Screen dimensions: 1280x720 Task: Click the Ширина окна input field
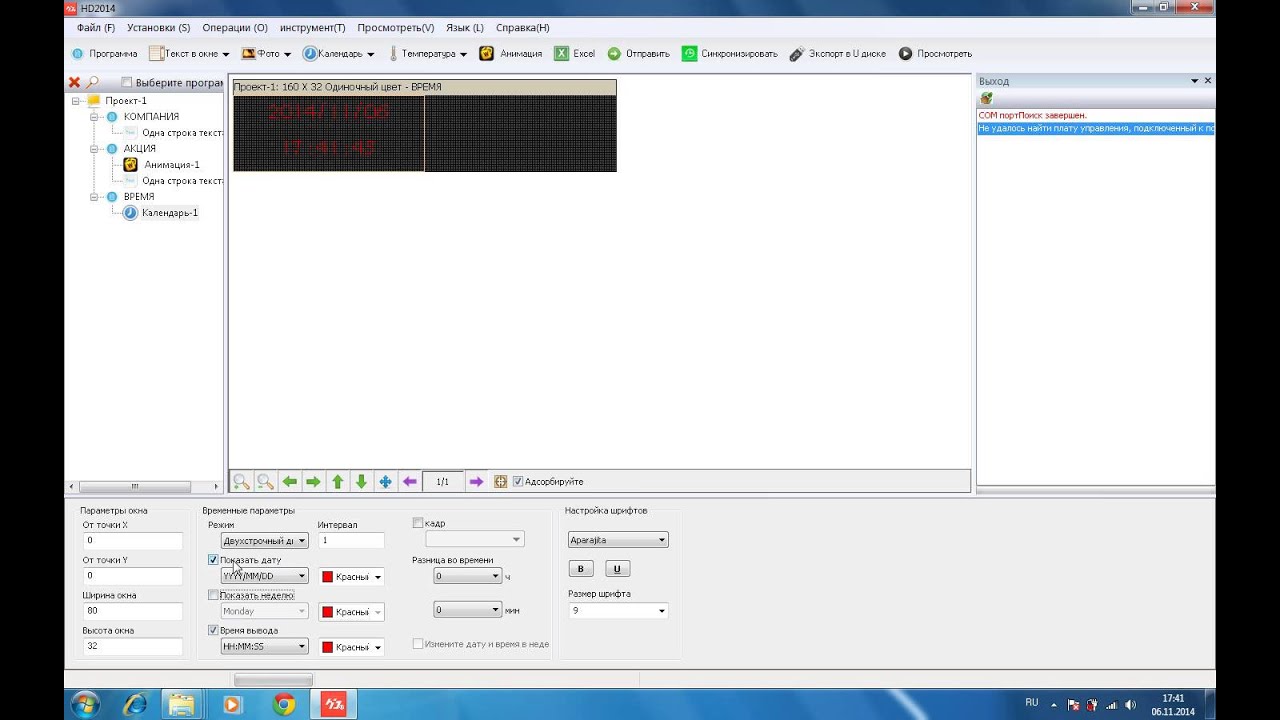tap(133, 611)
